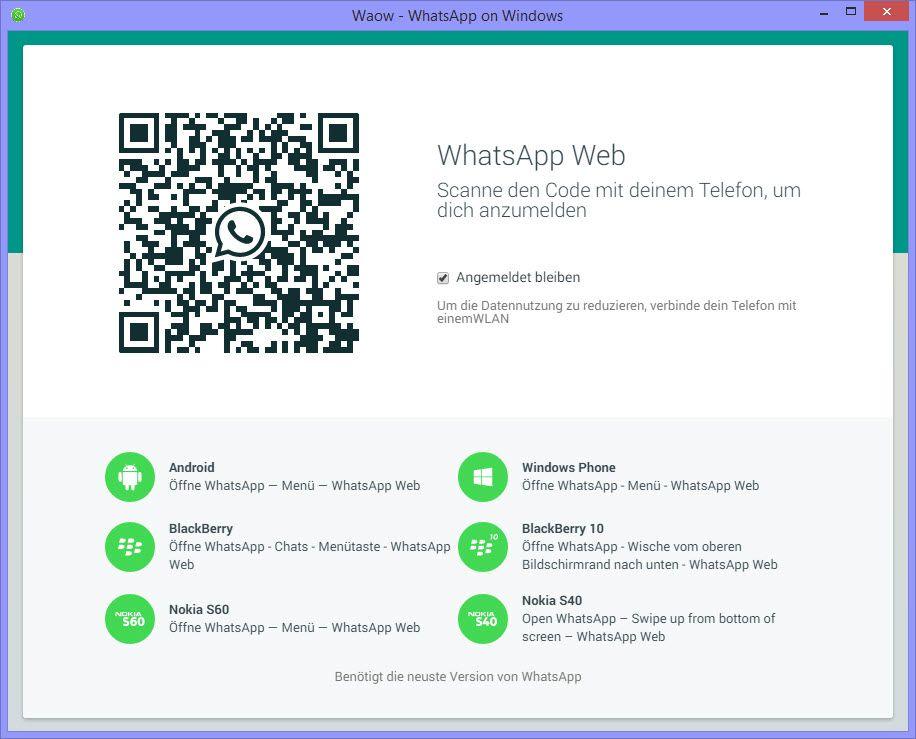Viewport: 916px width, 739px height.
Task: Open the Waow app icon in title bar
Action: (17, 15)
